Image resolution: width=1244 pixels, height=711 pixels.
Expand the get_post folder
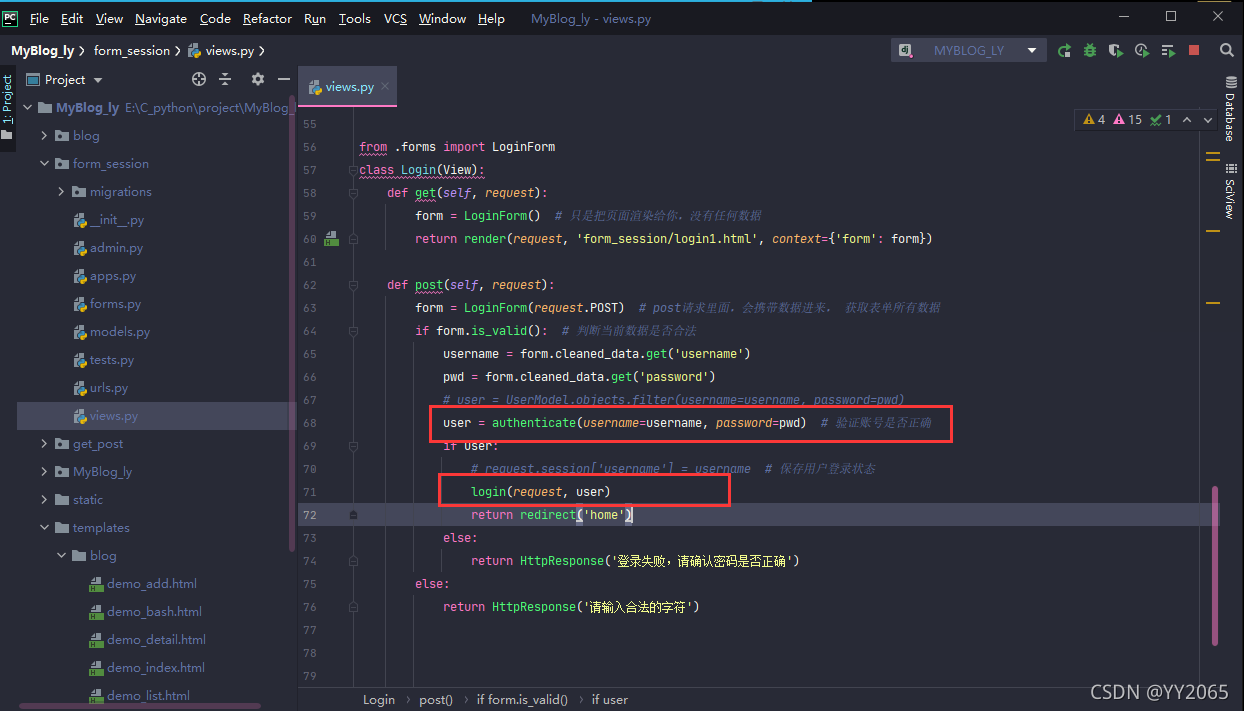(x=44, y=443)
